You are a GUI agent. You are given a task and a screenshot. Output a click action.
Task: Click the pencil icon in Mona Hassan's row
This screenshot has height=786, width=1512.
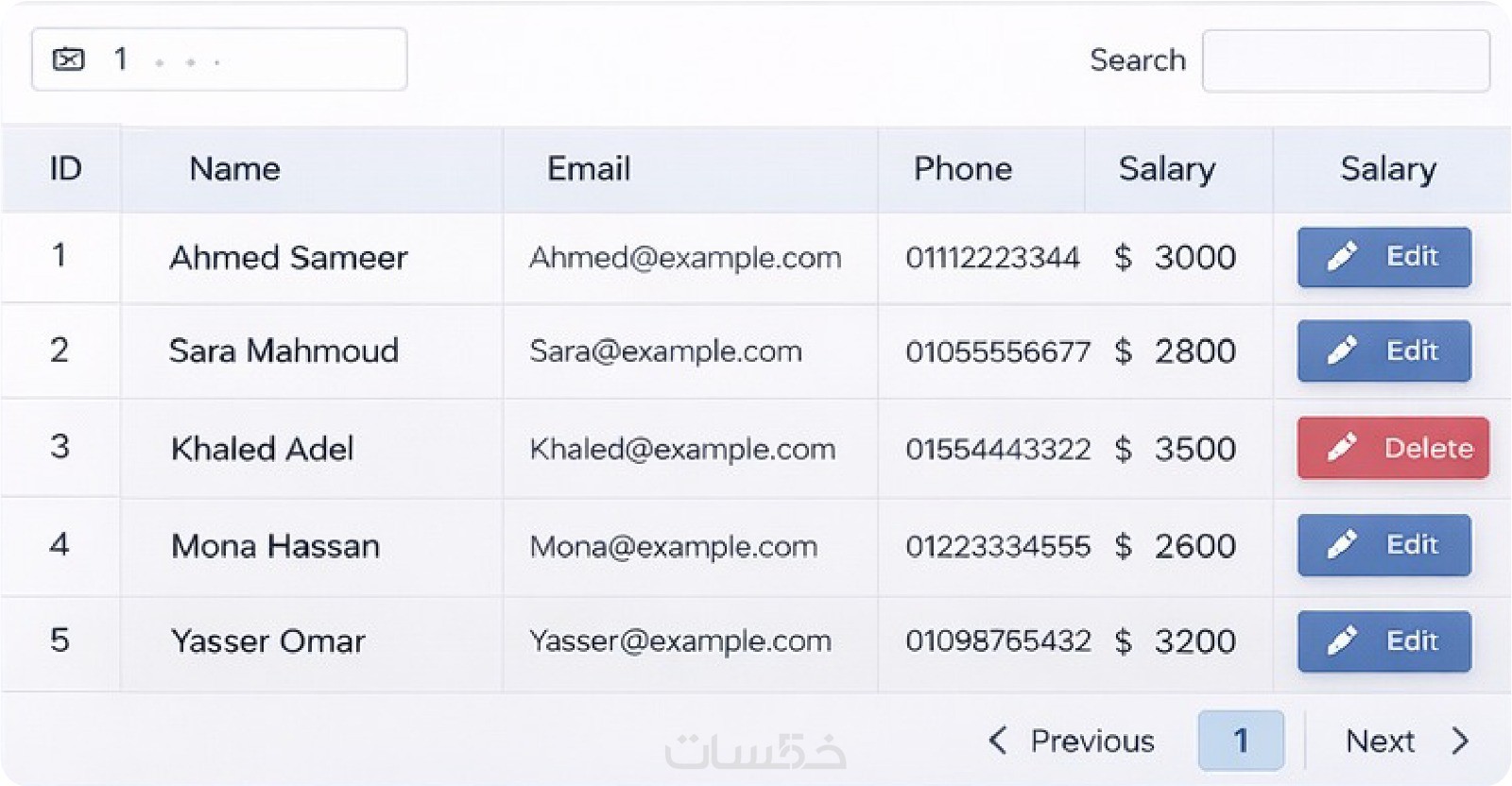tap(1342, 545)
